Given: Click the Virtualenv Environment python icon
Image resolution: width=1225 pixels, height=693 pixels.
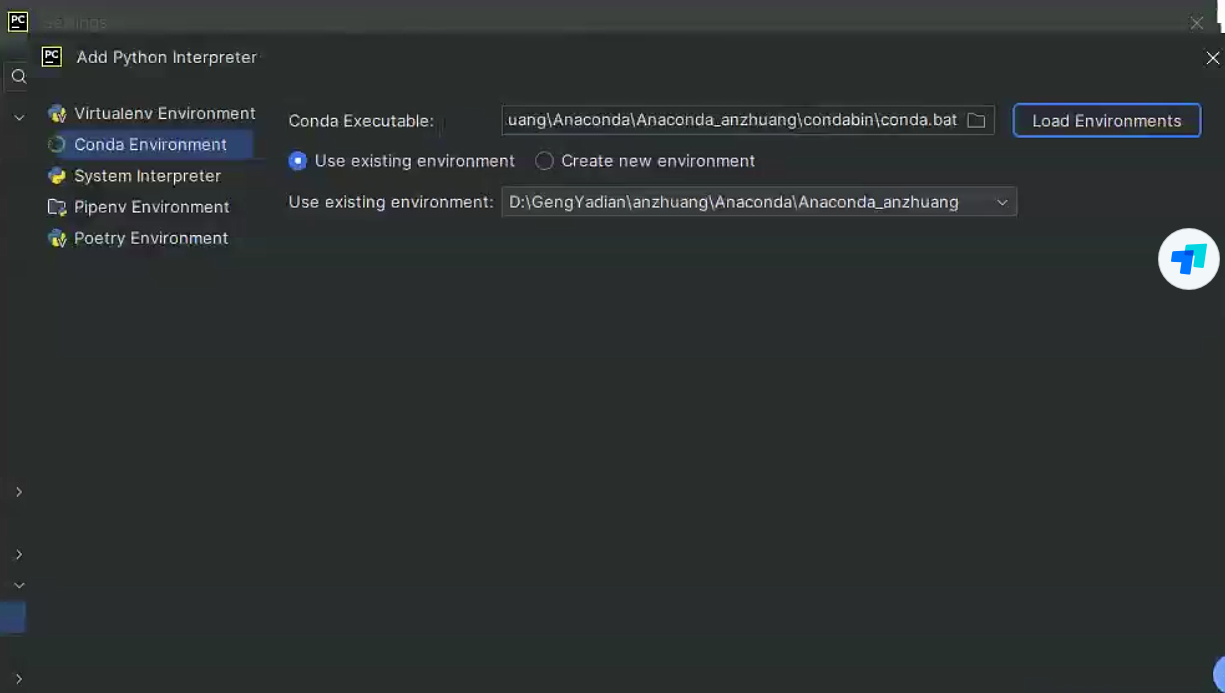Looking at the screenshot, I should tap(57, 114).
